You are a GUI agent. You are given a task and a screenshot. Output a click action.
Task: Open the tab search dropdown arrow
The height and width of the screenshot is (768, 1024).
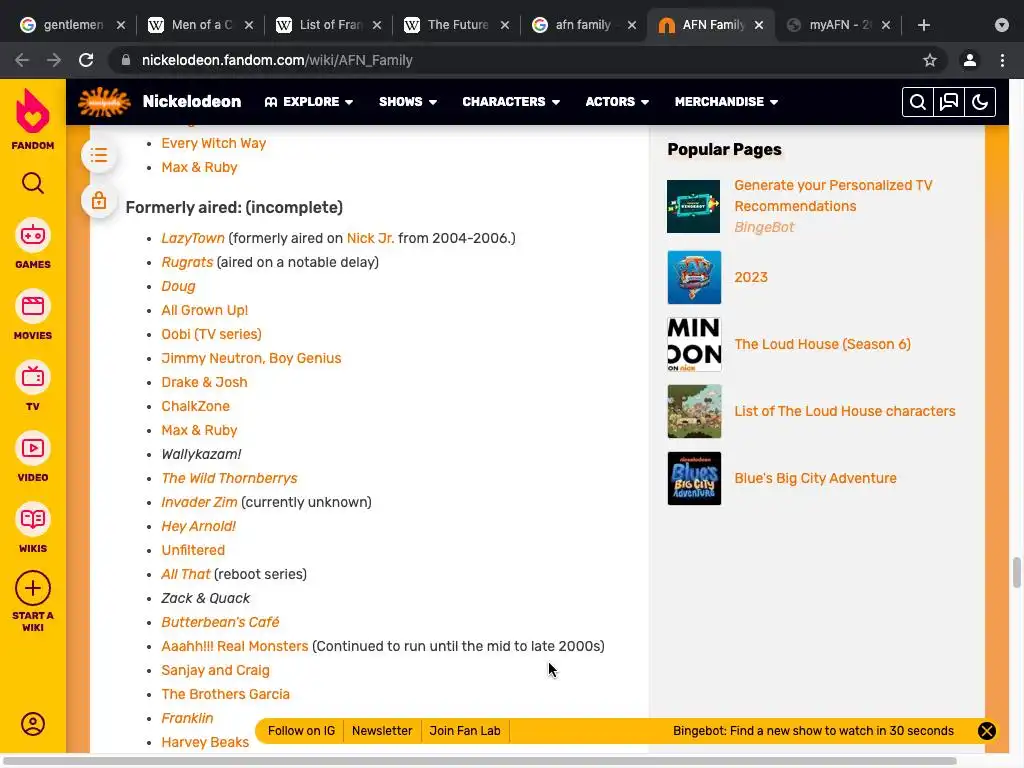1002,25
